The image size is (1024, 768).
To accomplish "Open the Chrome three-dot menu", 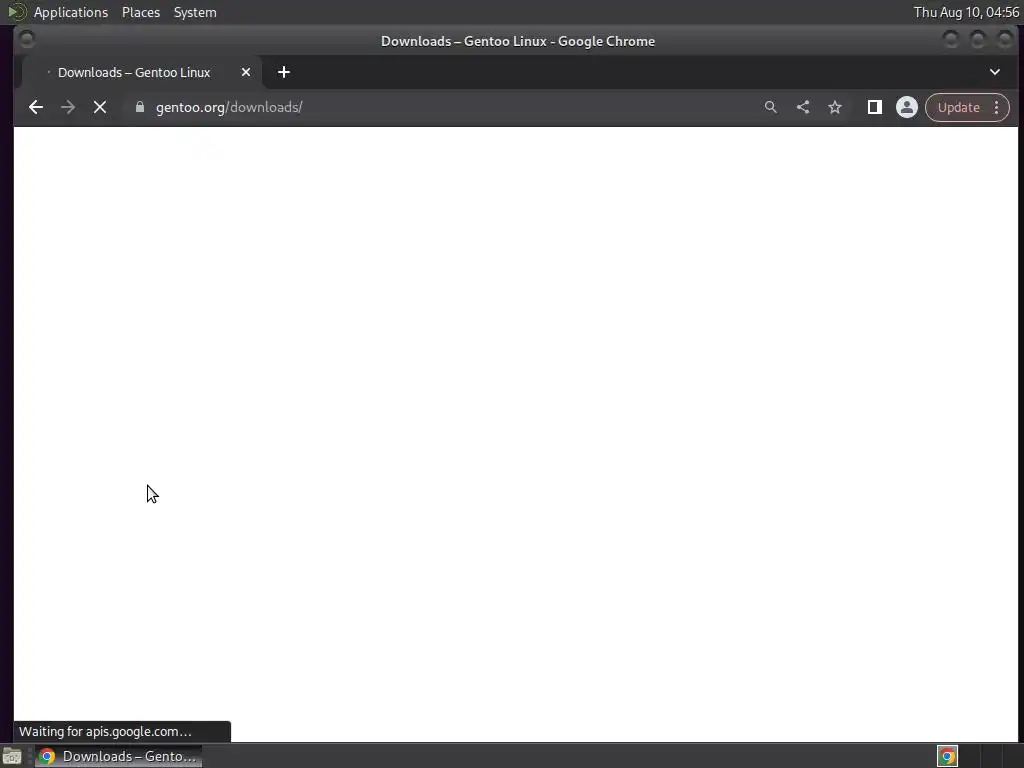I will [997, 107].
